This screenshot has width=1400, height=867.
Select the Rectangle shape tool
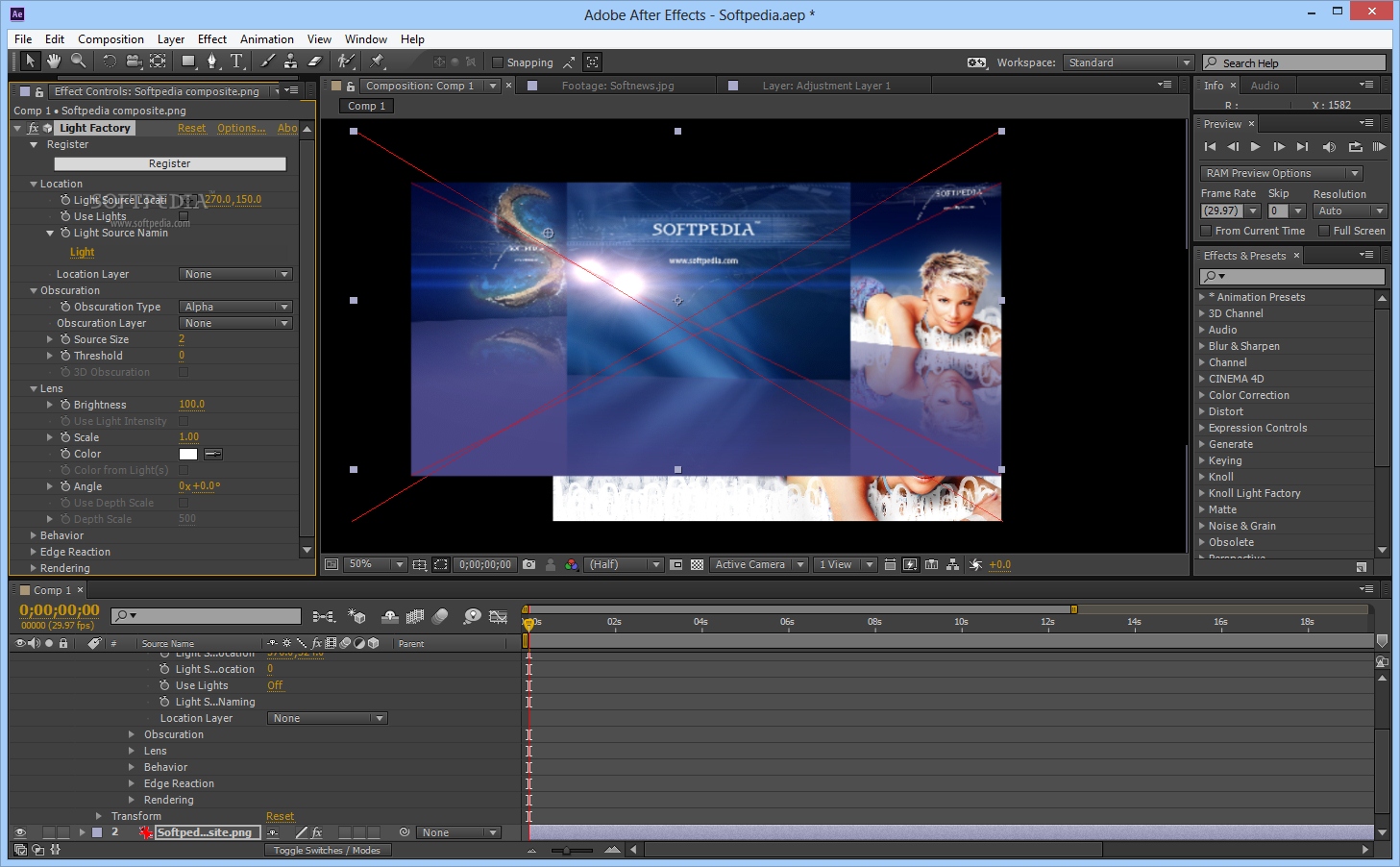[189, 62]
